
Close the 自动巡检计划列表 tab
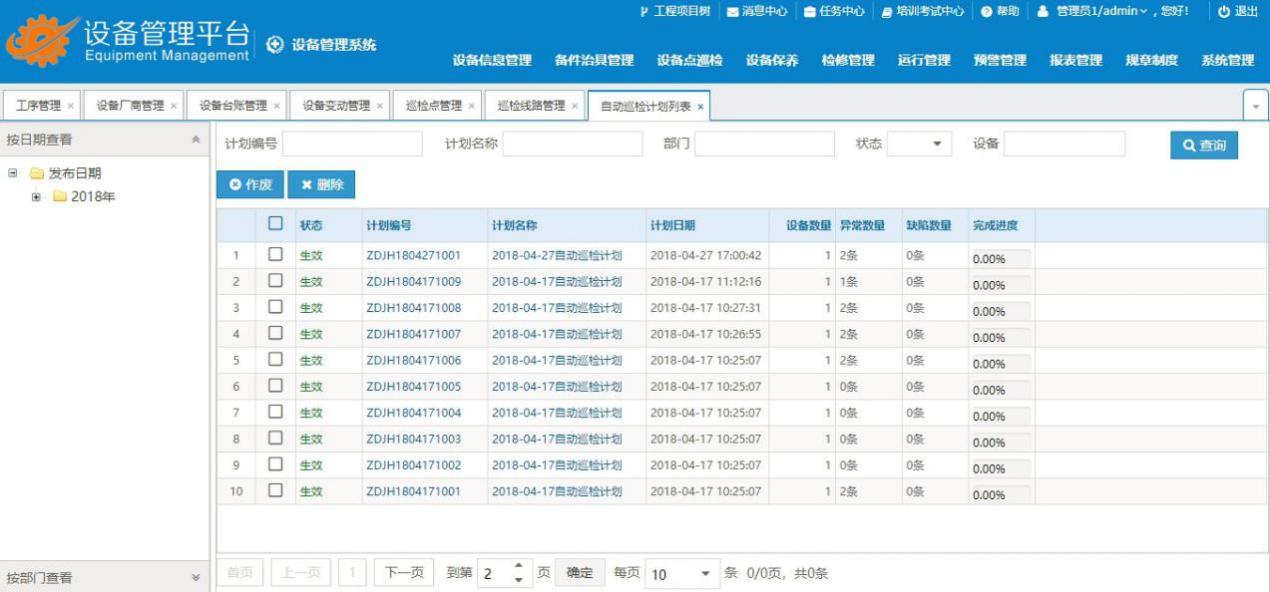tap(701, 107)
